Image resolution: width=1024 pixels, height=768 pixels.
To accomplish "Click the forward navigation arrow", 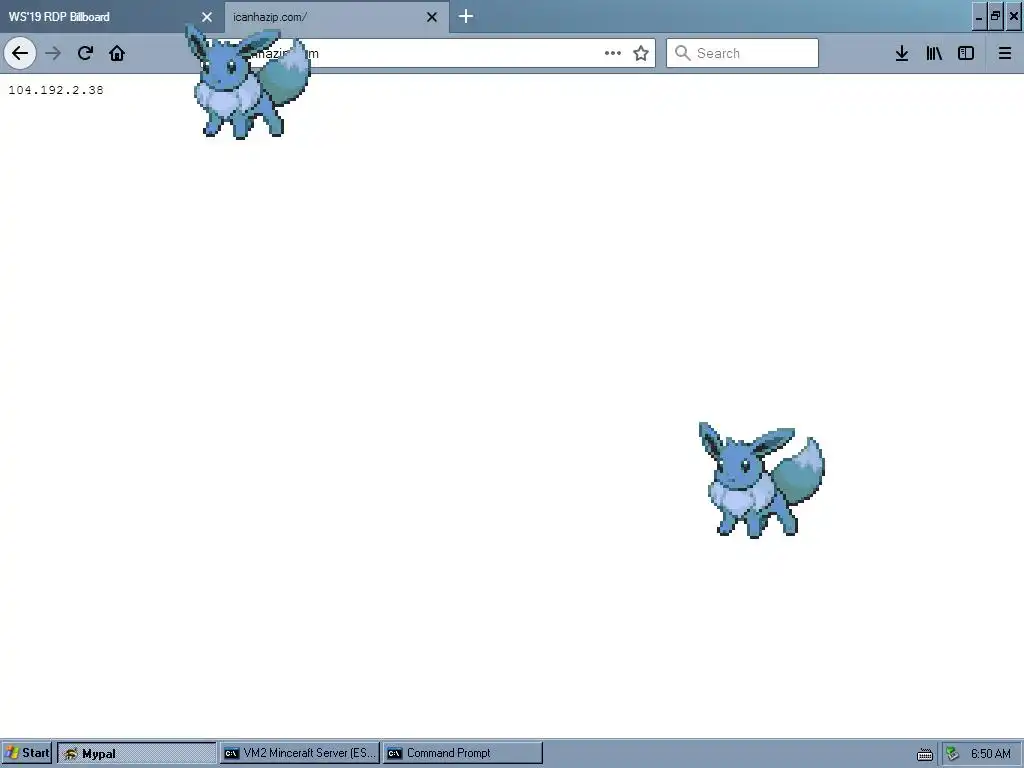I will coord(53,53).
